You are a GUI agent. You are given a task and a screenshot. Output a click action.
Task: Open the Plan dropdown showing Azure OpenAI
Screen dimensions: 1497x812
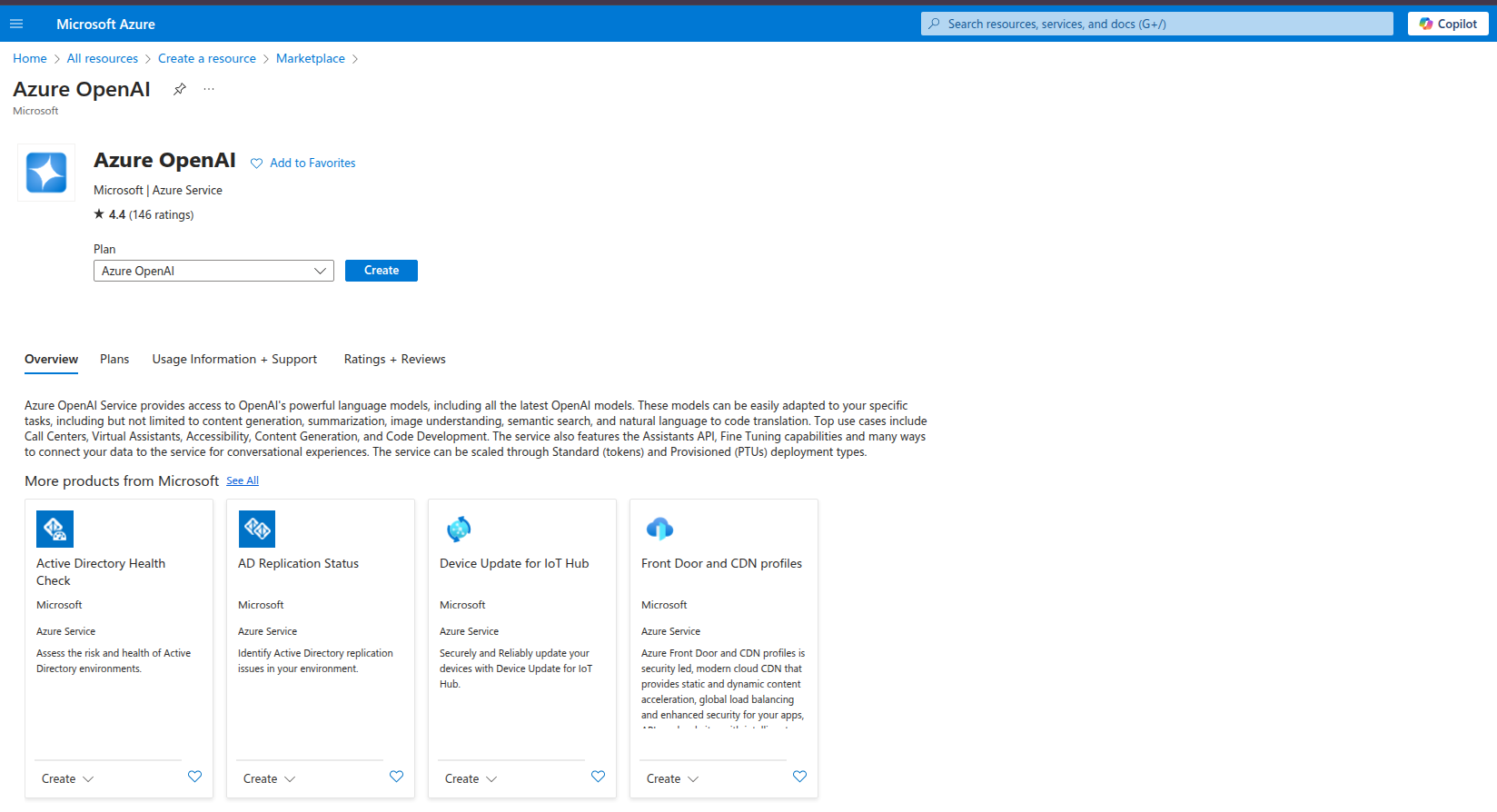(213, 271)
